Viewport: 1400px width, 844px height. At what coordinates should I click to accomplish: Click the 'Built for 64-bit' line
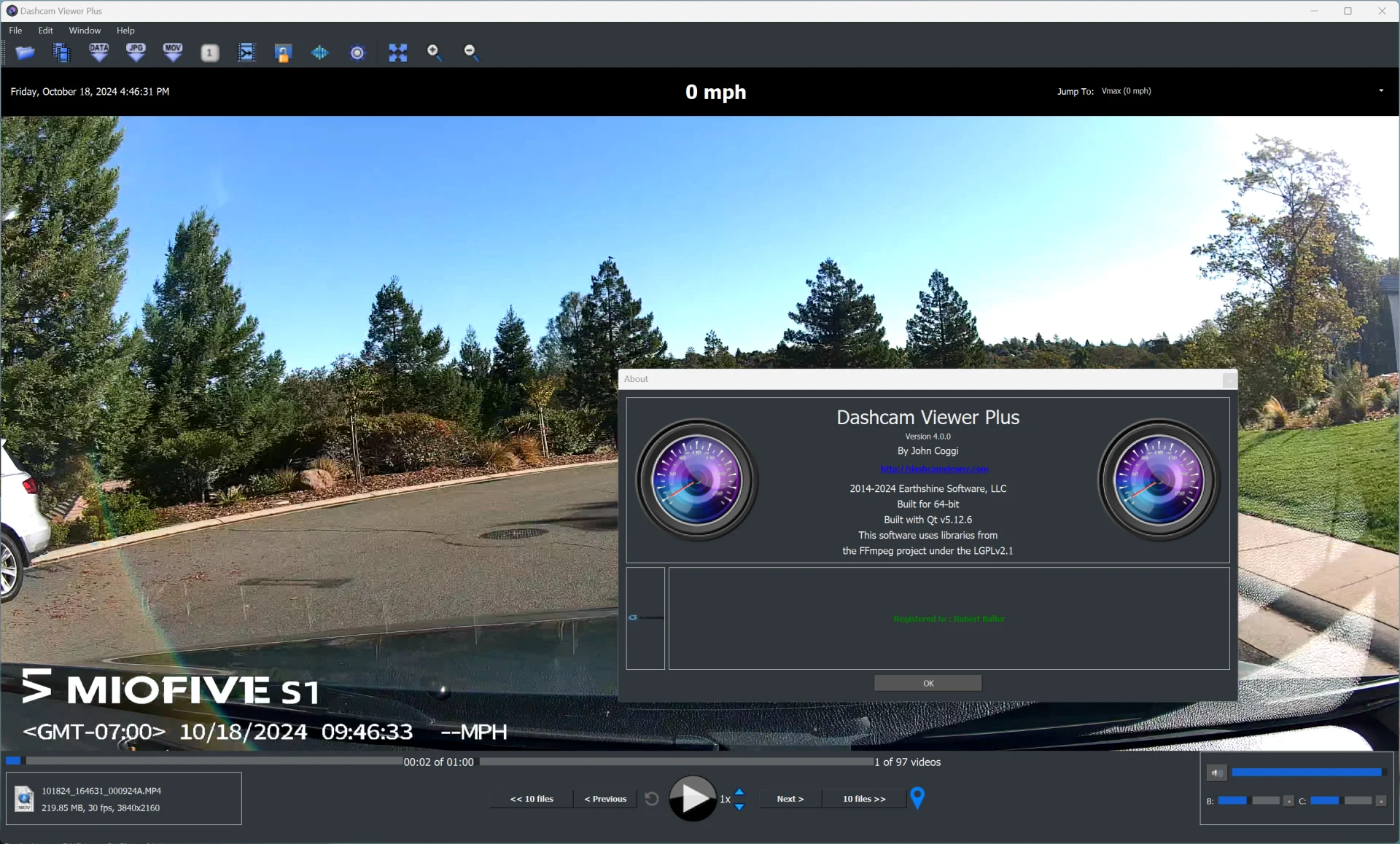[x=927, y=504]
